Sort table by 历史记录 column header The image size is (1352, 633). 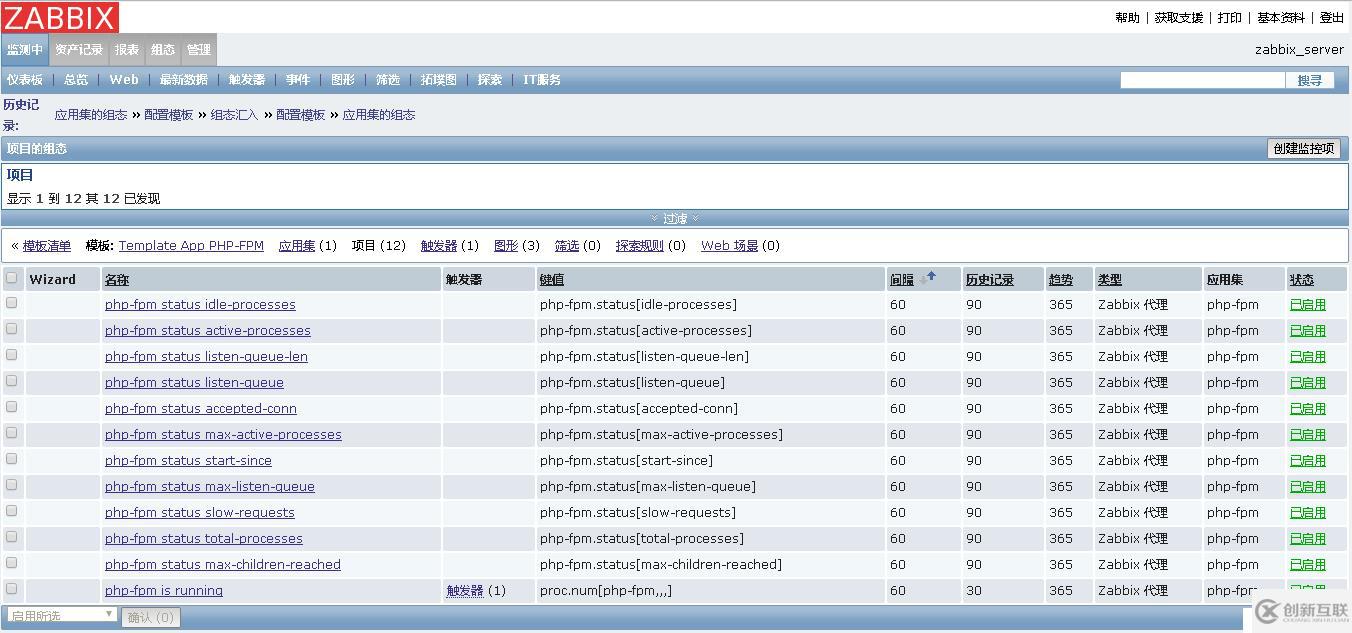(990, 280)
